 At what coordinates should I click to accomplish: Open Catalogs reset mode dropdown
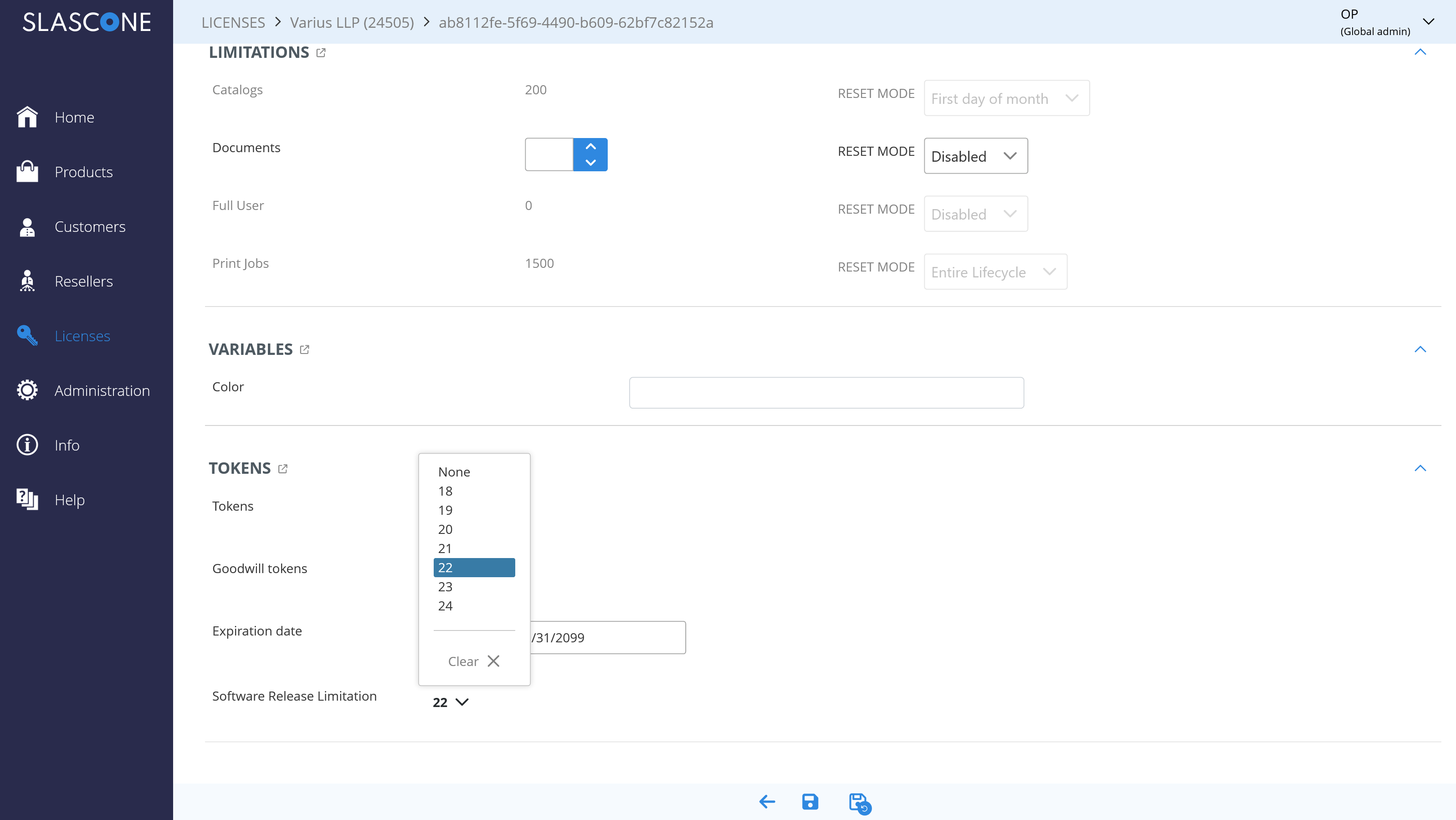(1007, 98)
